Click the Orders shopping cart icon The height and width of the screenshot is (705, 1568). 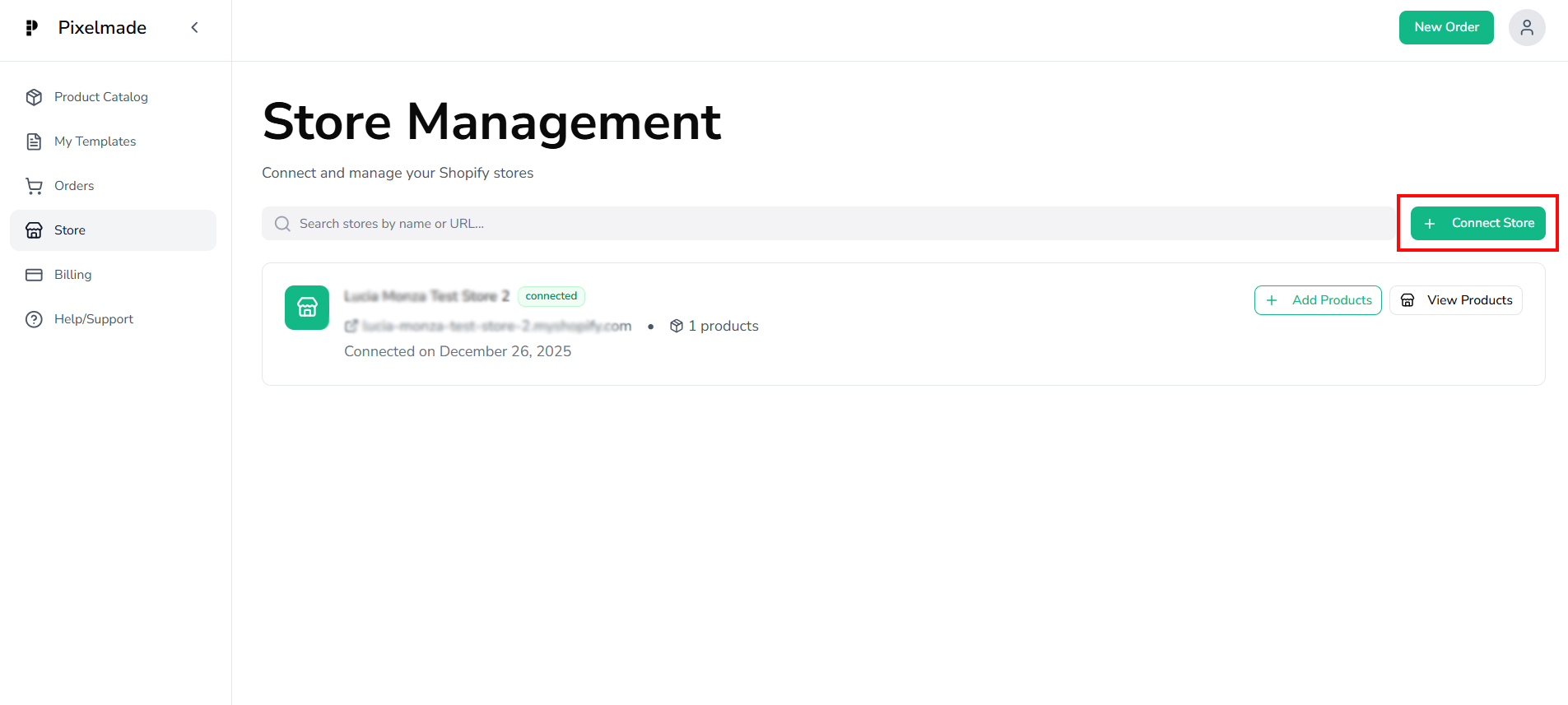point(34,186)
